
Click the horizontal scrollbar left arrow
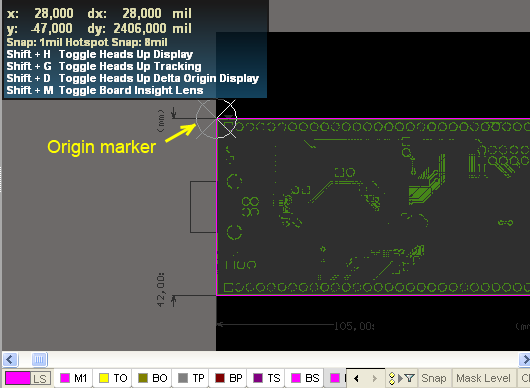coord(9,359)
